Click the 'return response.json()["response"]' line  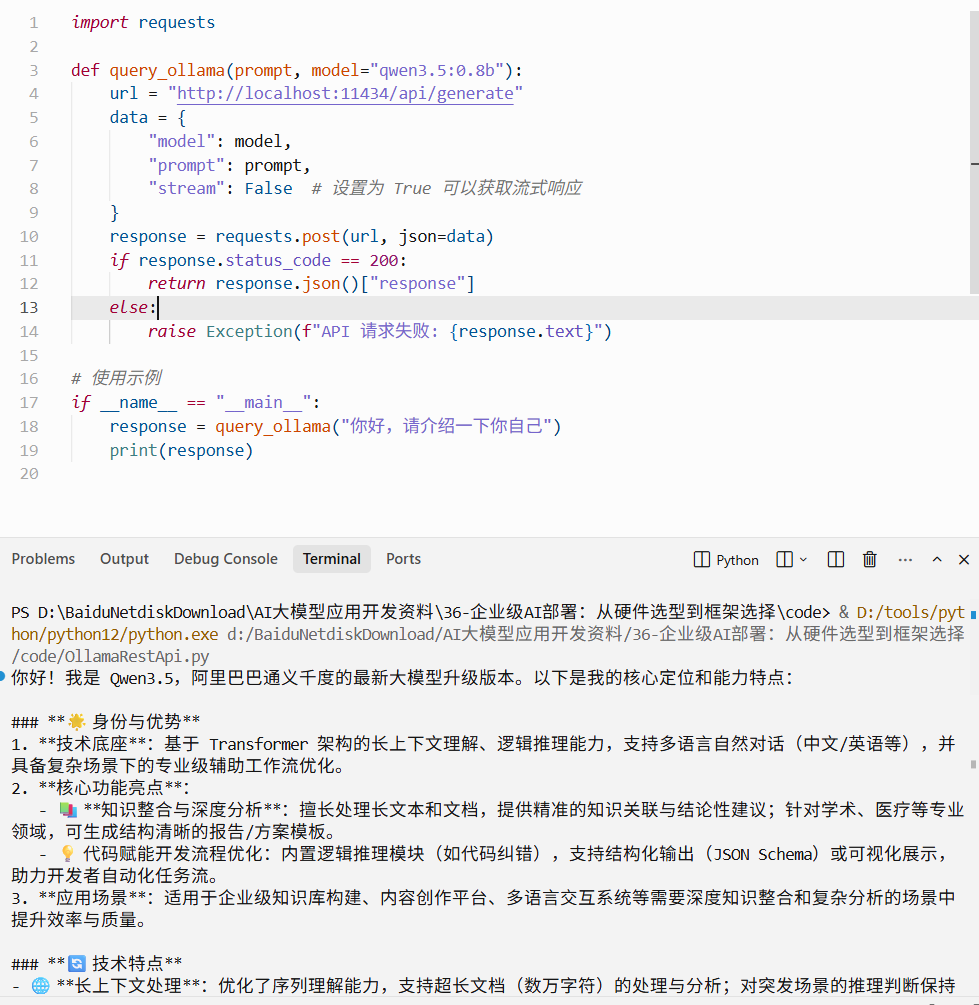311,283
